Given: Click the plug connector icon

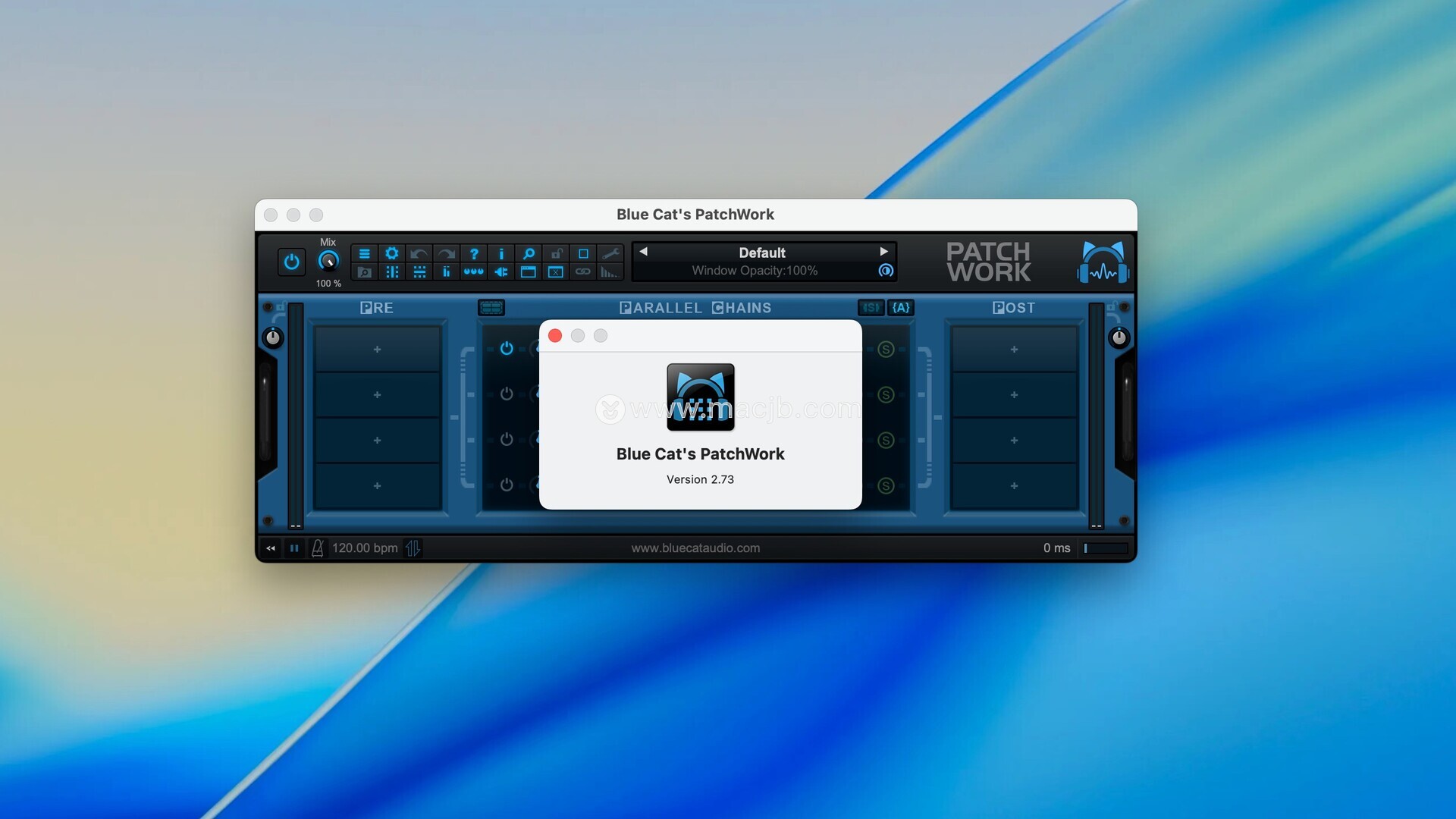Looking at the screenshot, I should [501, 271].
